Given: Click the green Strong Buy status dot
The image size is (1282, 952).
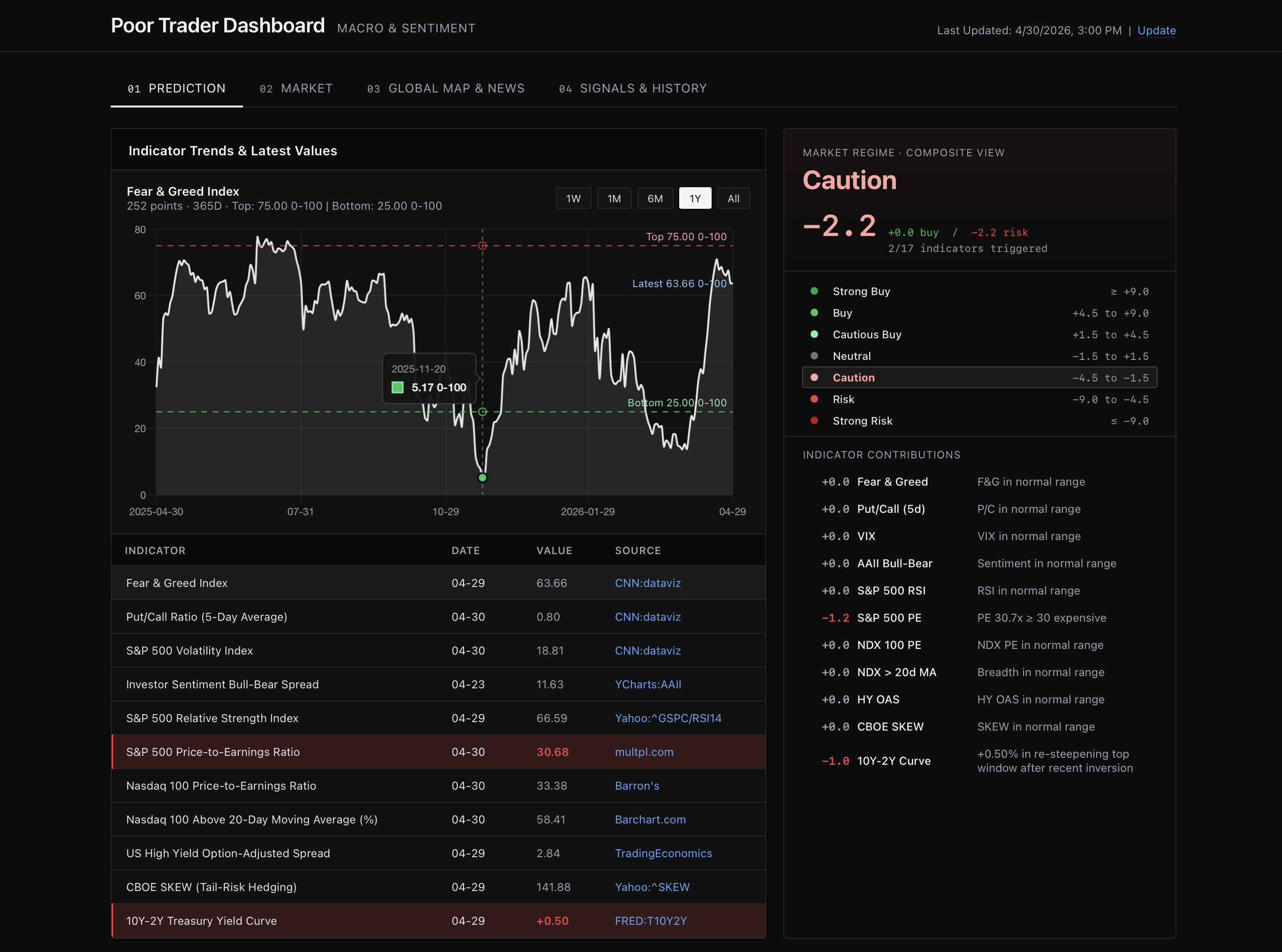Looking at the screenshot, I should click(x=814, y=291).
